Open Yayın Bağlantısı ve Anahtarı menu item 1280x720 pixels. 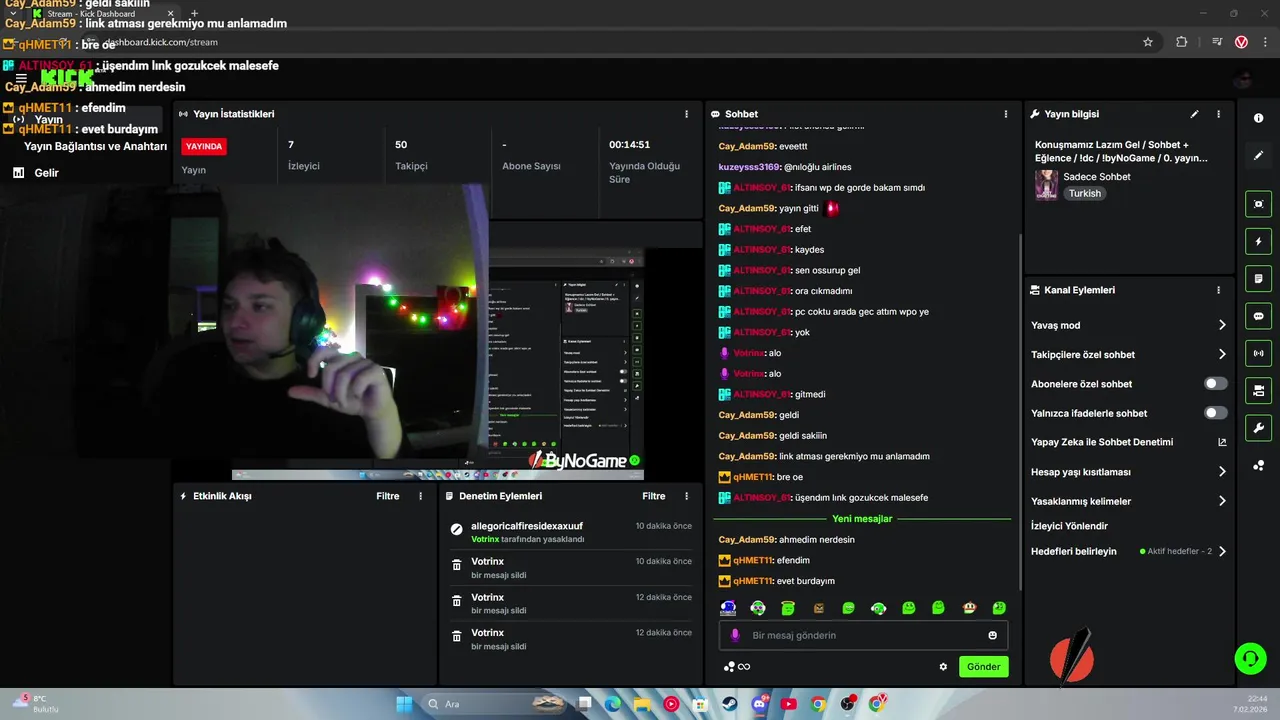coord(95,147)
